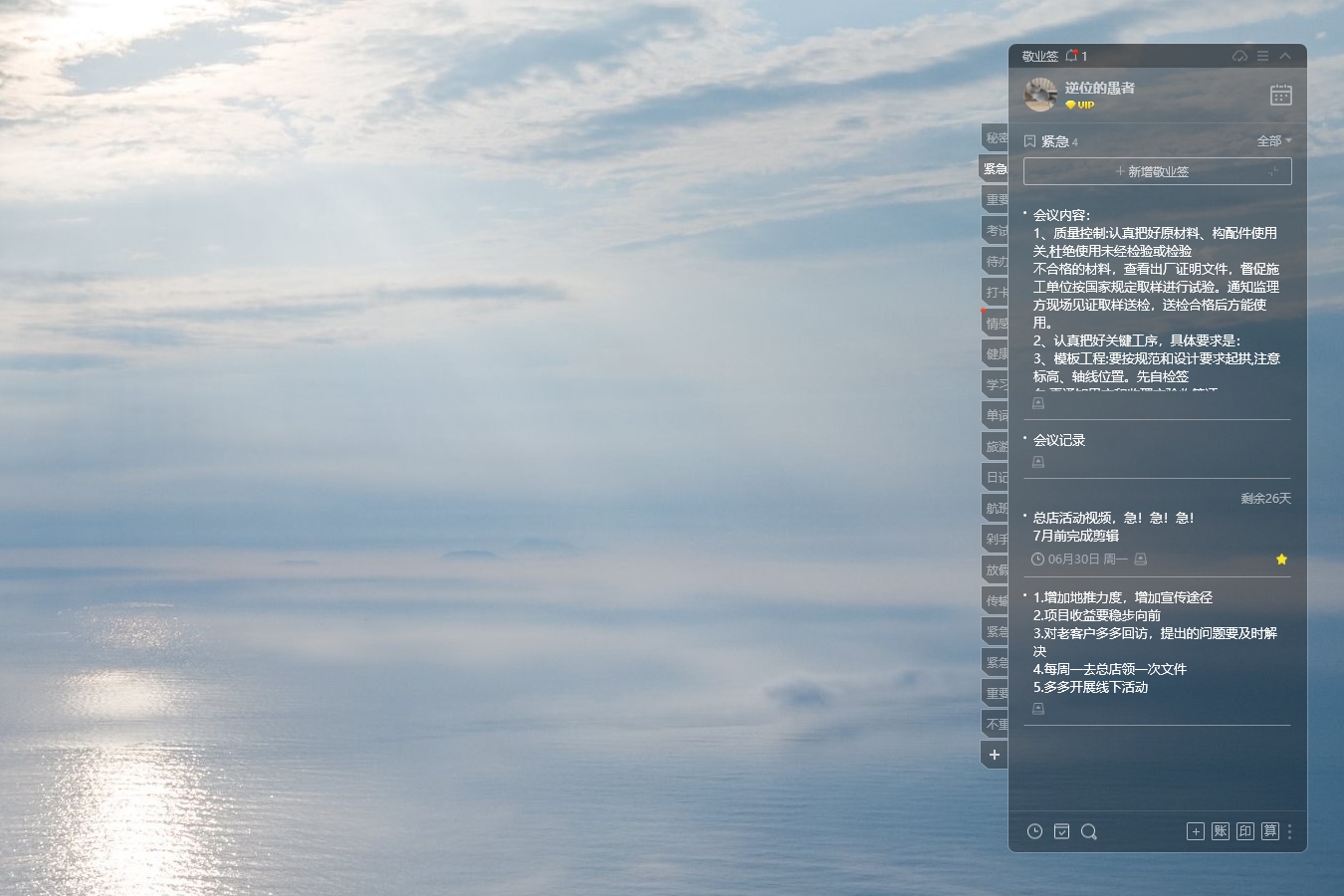Switch to the 日记 category tab

[996, 477]
